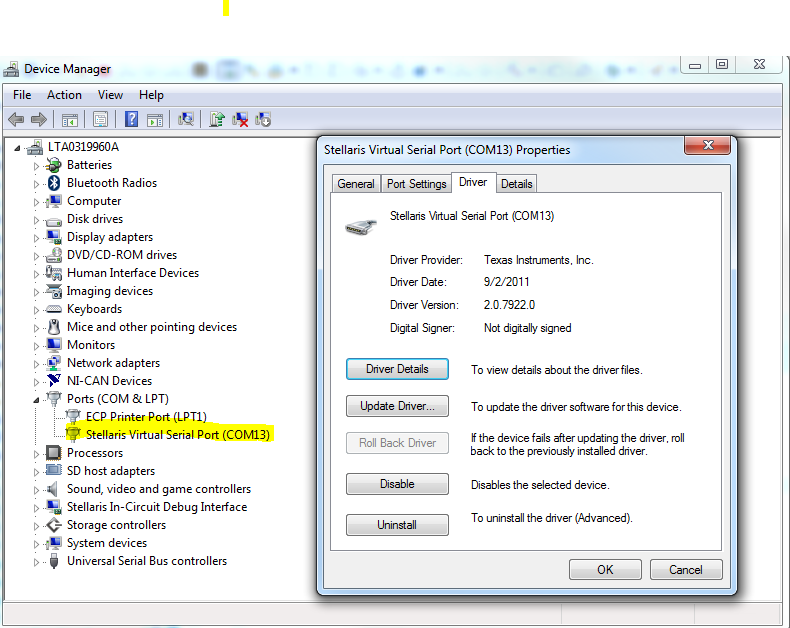Select Stellaris Virtual Serial Port (COM13) item
790x628 pixels.
point(178,434)
